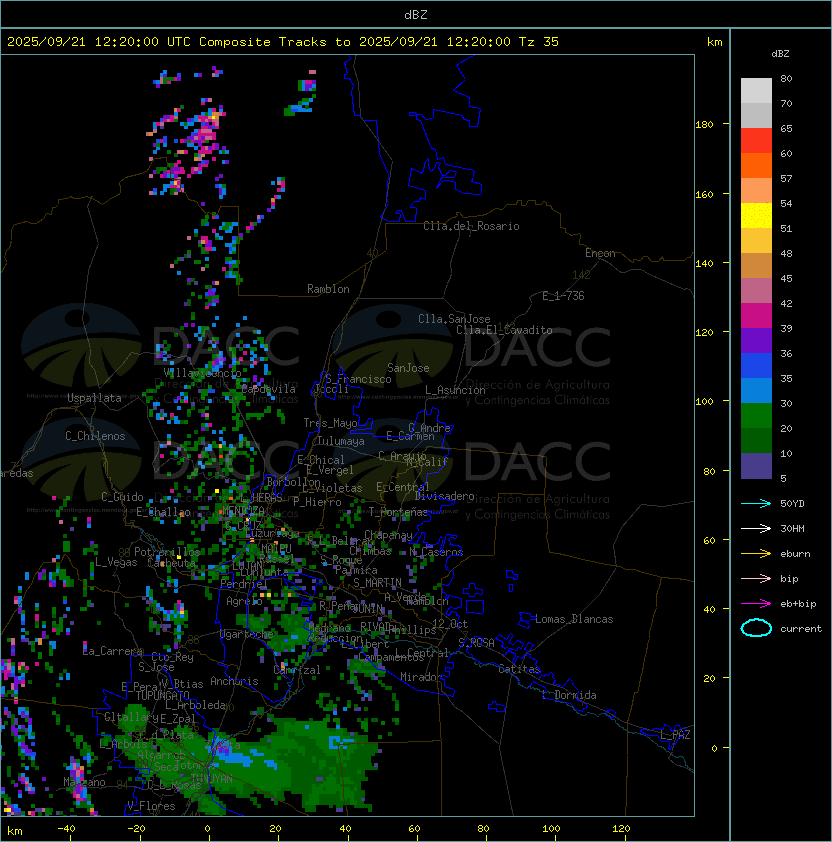Click the V_Flores place label

[151, 806]
